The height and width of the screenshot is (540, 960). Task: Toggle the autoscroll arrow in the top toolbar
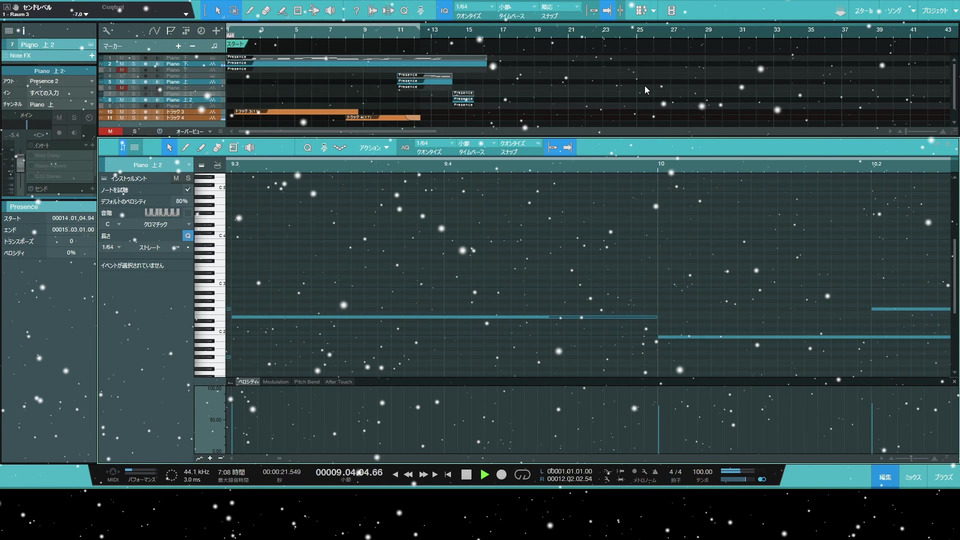[x=607, y=10]
